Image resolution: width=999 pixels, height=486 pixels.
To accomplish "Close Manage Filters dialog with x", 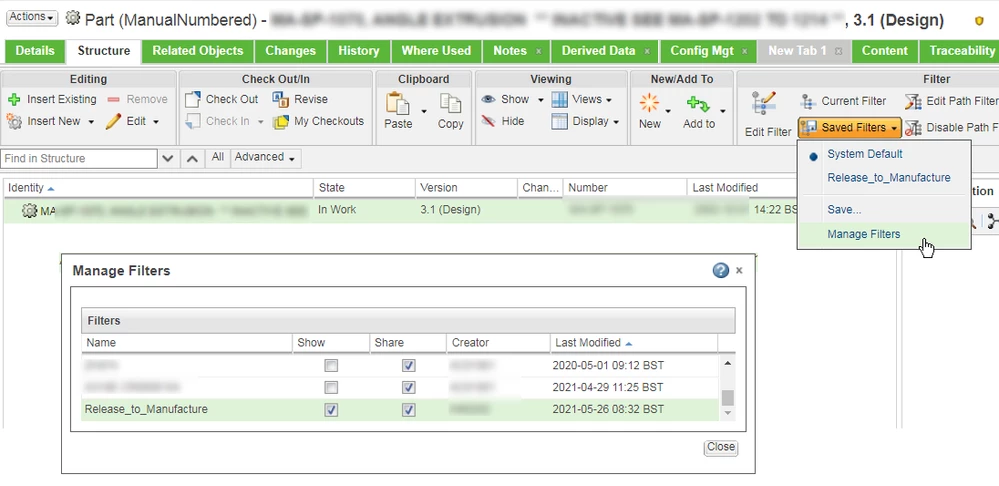I will pos(739,271).
